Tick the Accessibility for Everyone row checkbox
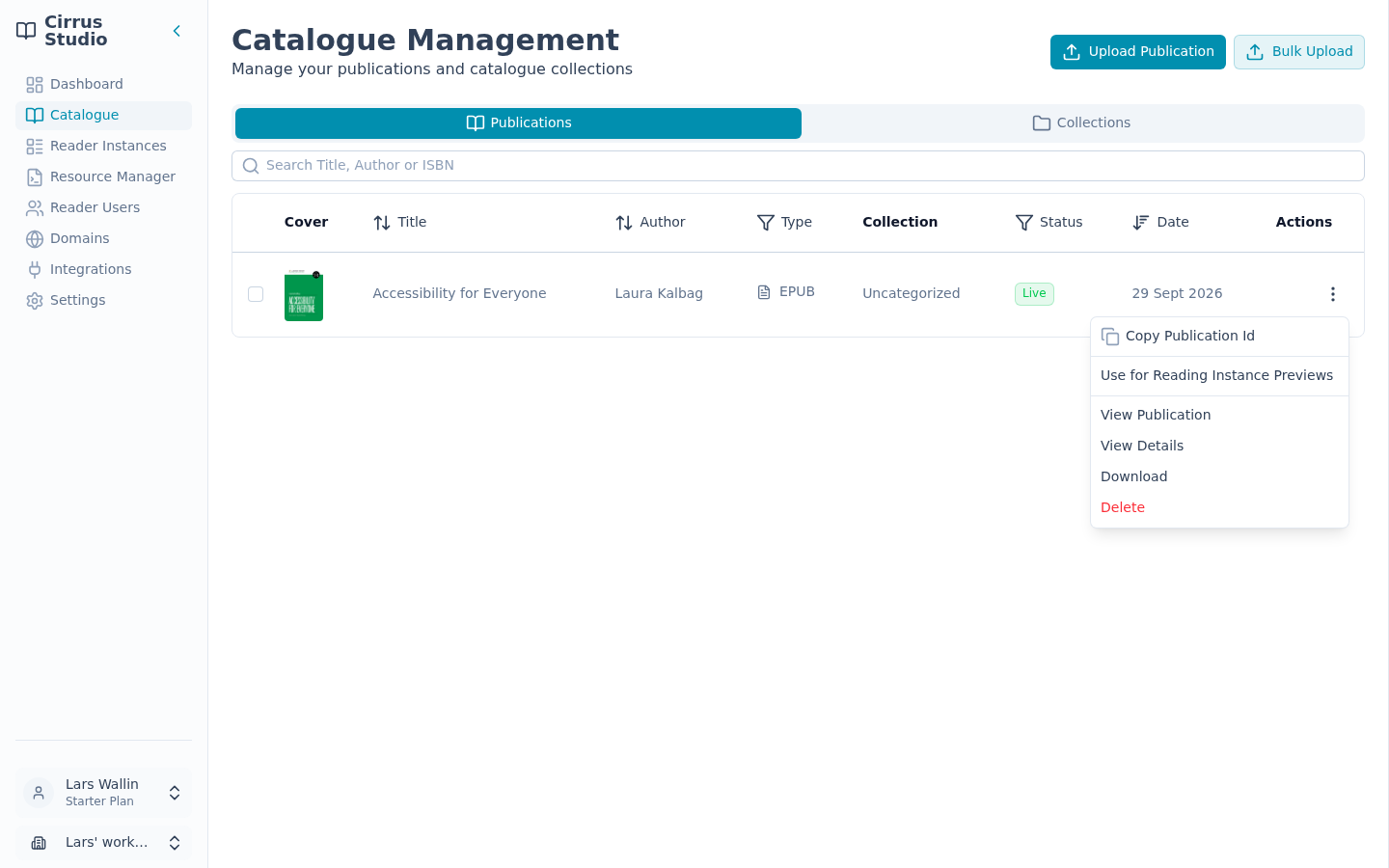This screenshot has height=868, width=1389. pyautogui.click(x=256, y=294)
